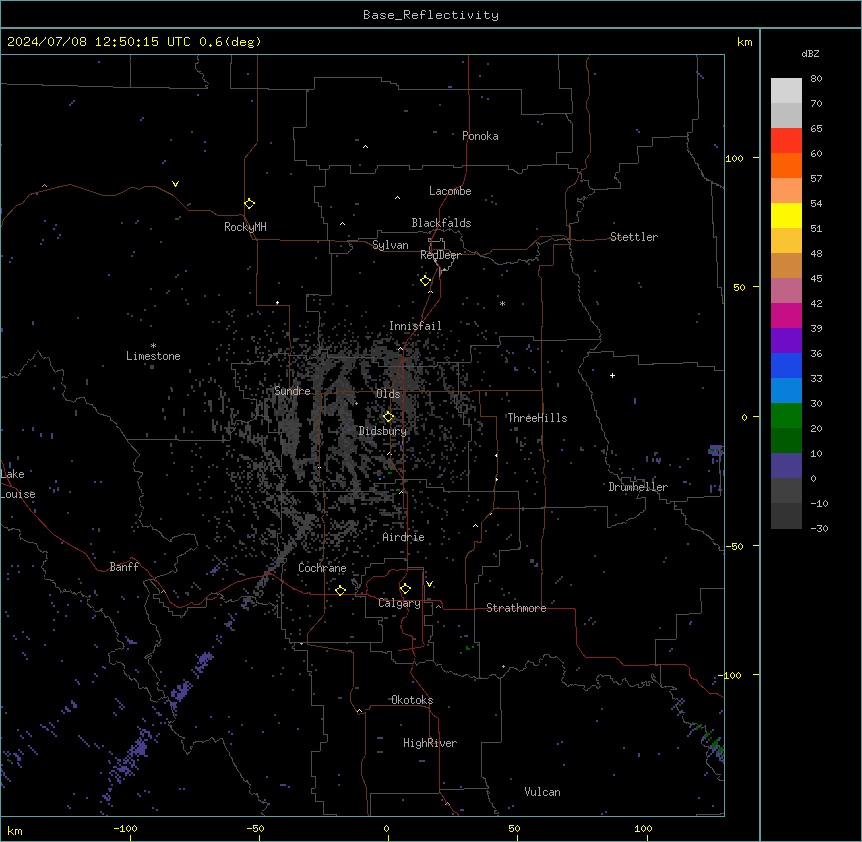Select the Lacombe city label
This screenshot has height=842, width=862.
point(450,191)
